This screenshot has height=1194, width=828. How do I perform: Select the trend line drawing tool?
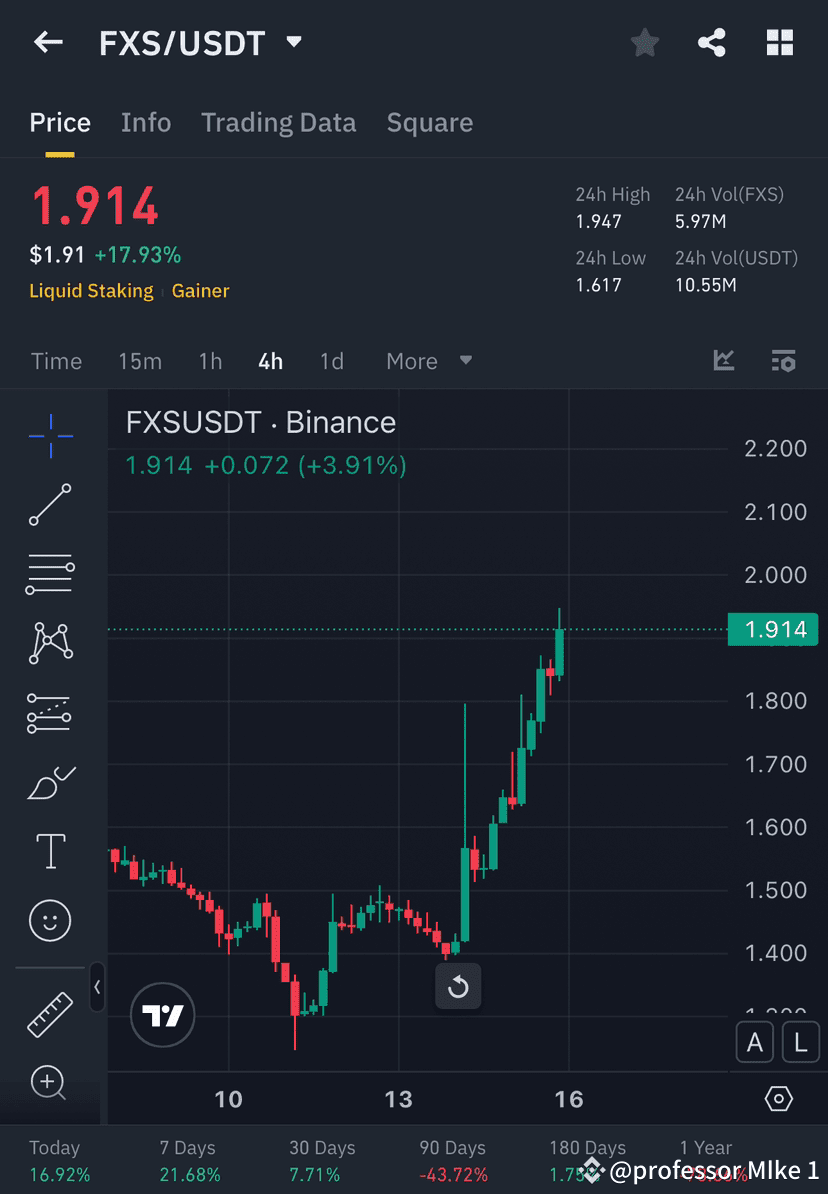50,505
